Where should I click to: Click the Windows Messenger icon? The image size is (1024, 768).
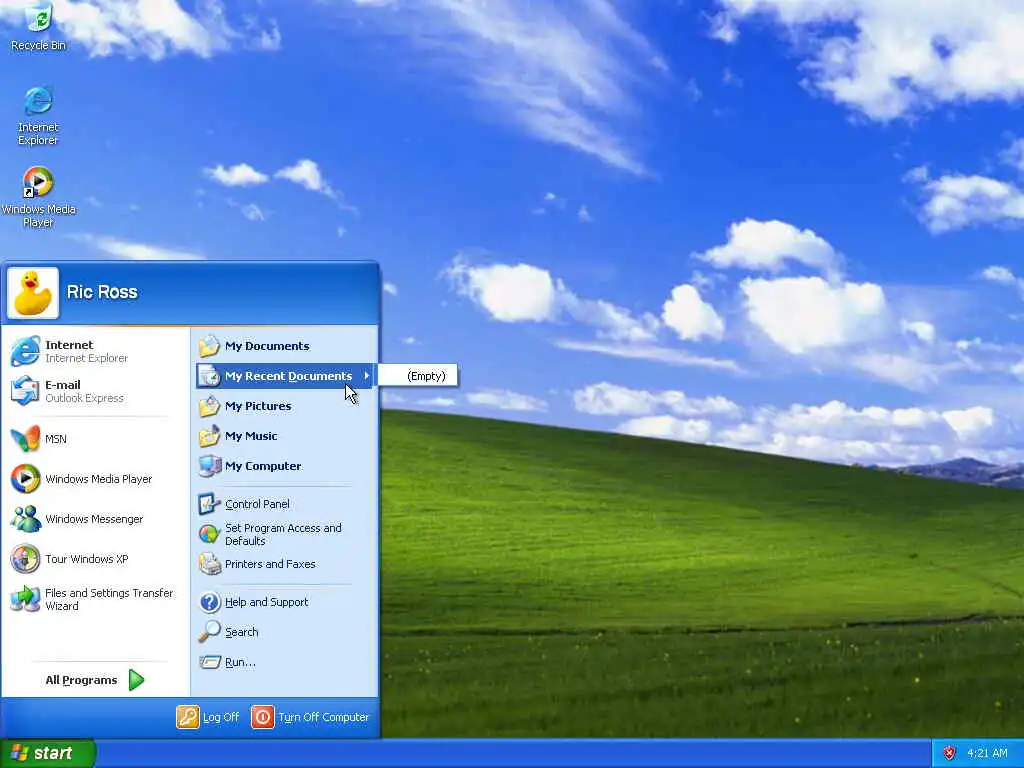click(25, 519)
